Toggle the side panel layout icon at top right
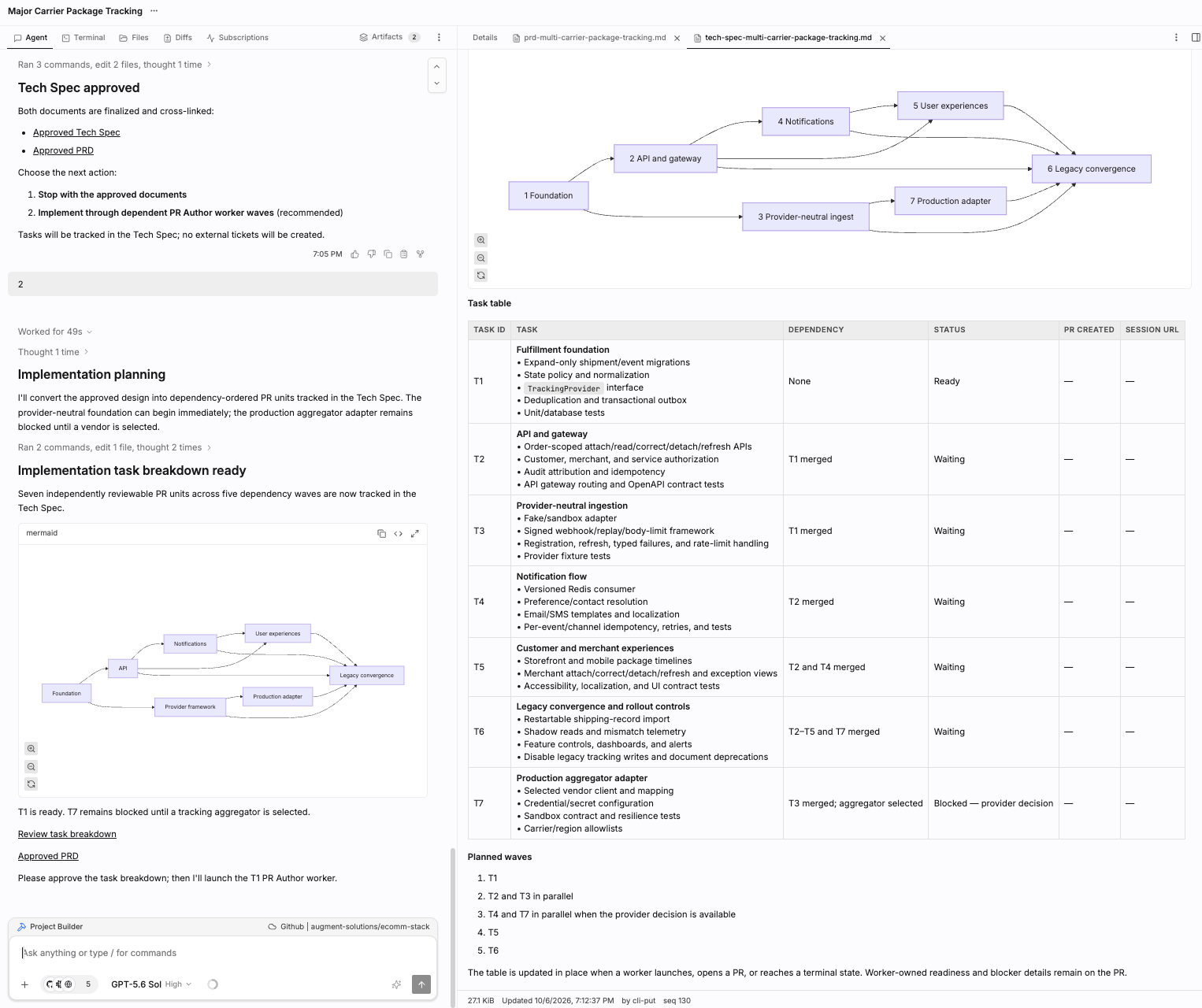Image resolution: width=1202 pixels, height=1008 pixels. [x=1196, y=38]
